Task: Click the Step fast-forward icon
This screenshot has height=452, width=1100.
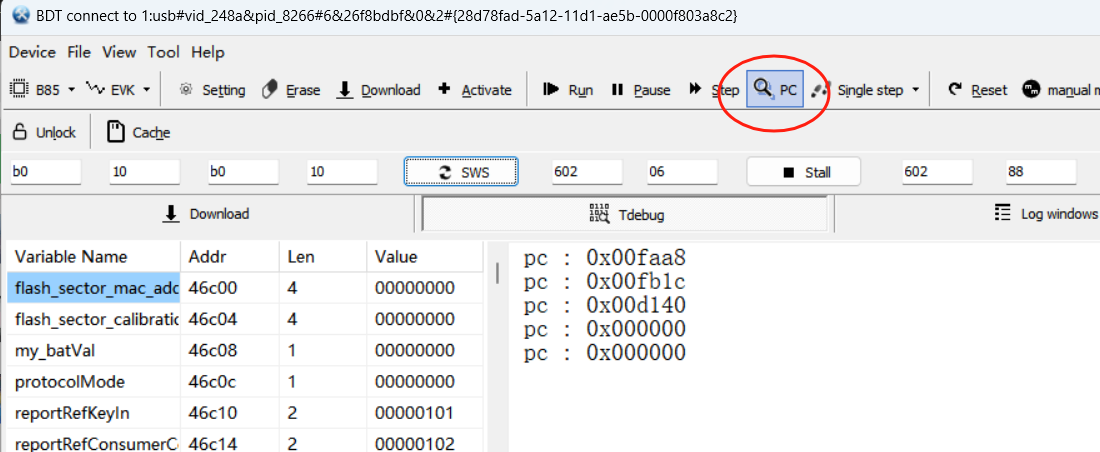Action: pyautogui.click(x=695, y=89)
